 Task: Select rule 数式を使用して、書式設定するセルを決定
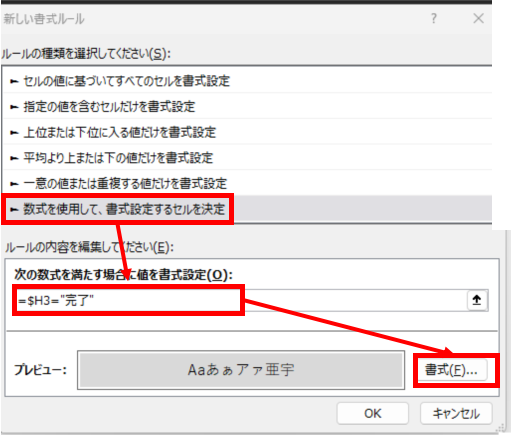pyautogui.click(x=247, y=209)
